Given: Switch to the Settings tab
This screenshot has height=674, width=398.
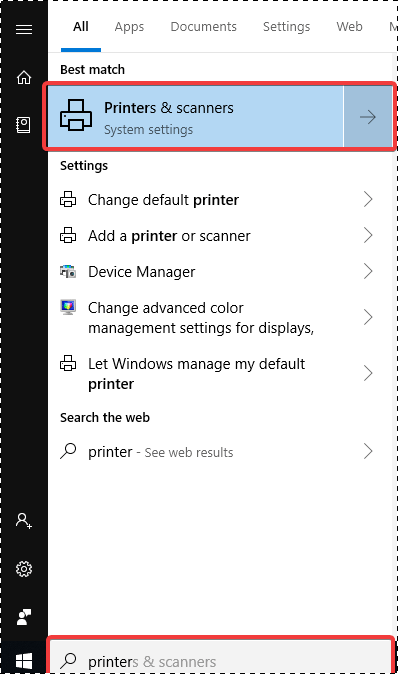Looking at the screenshot, I should click(x=286, y=27).
